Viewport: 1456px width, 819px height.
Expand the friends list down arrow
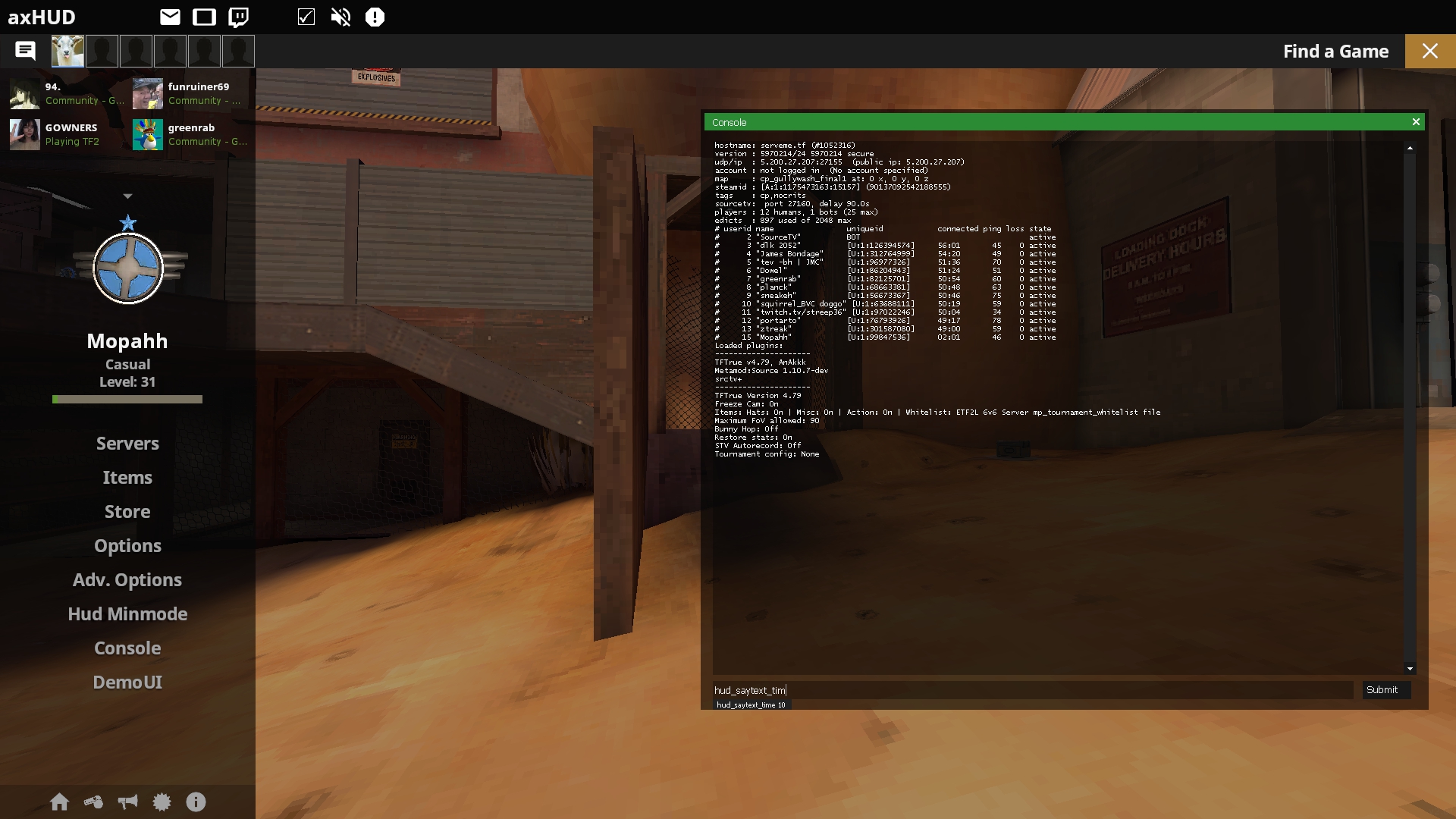coord(127,196)
